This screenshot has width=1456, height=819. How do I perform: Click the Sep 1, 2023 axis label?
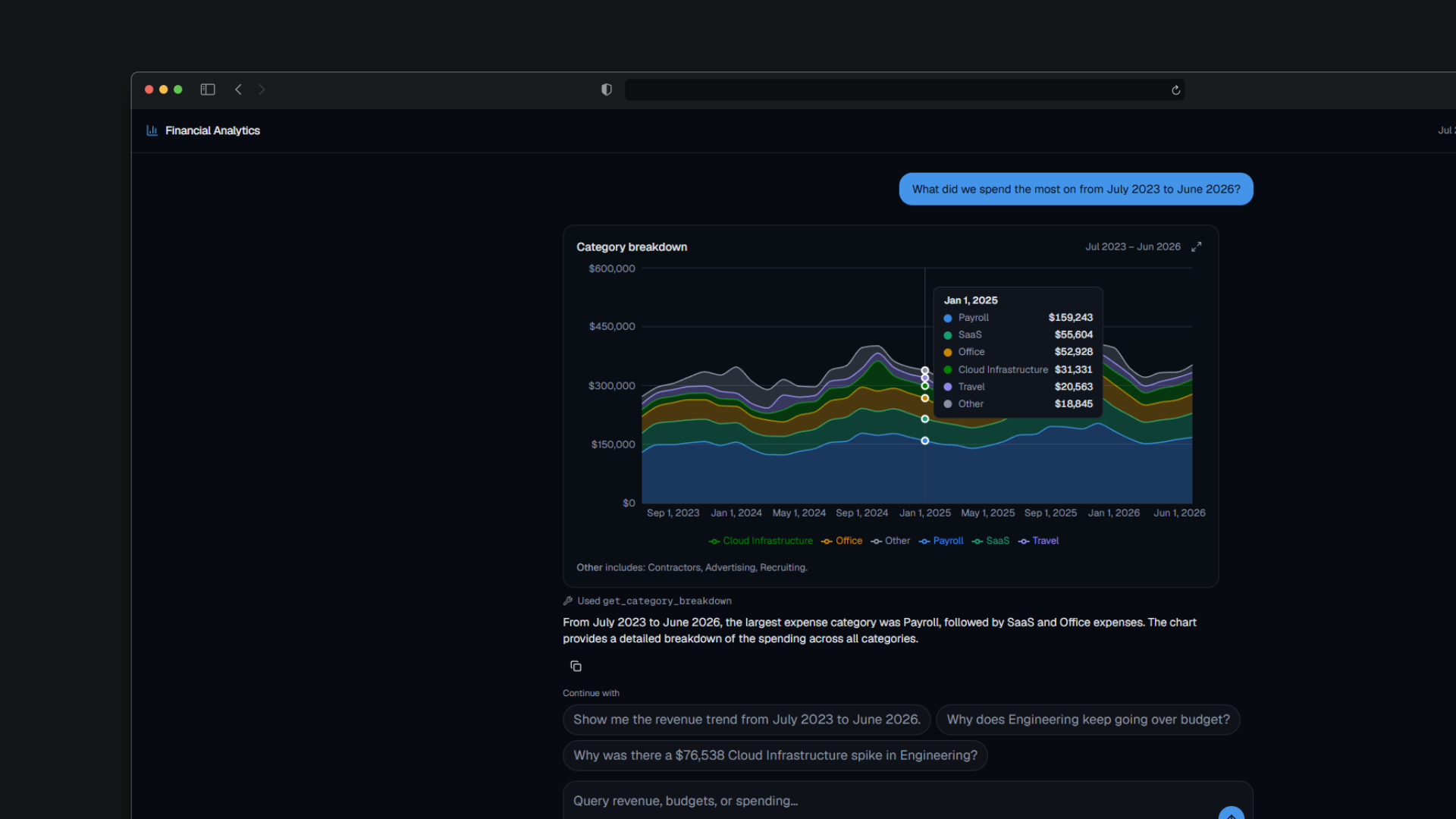[x=673, y=513]
